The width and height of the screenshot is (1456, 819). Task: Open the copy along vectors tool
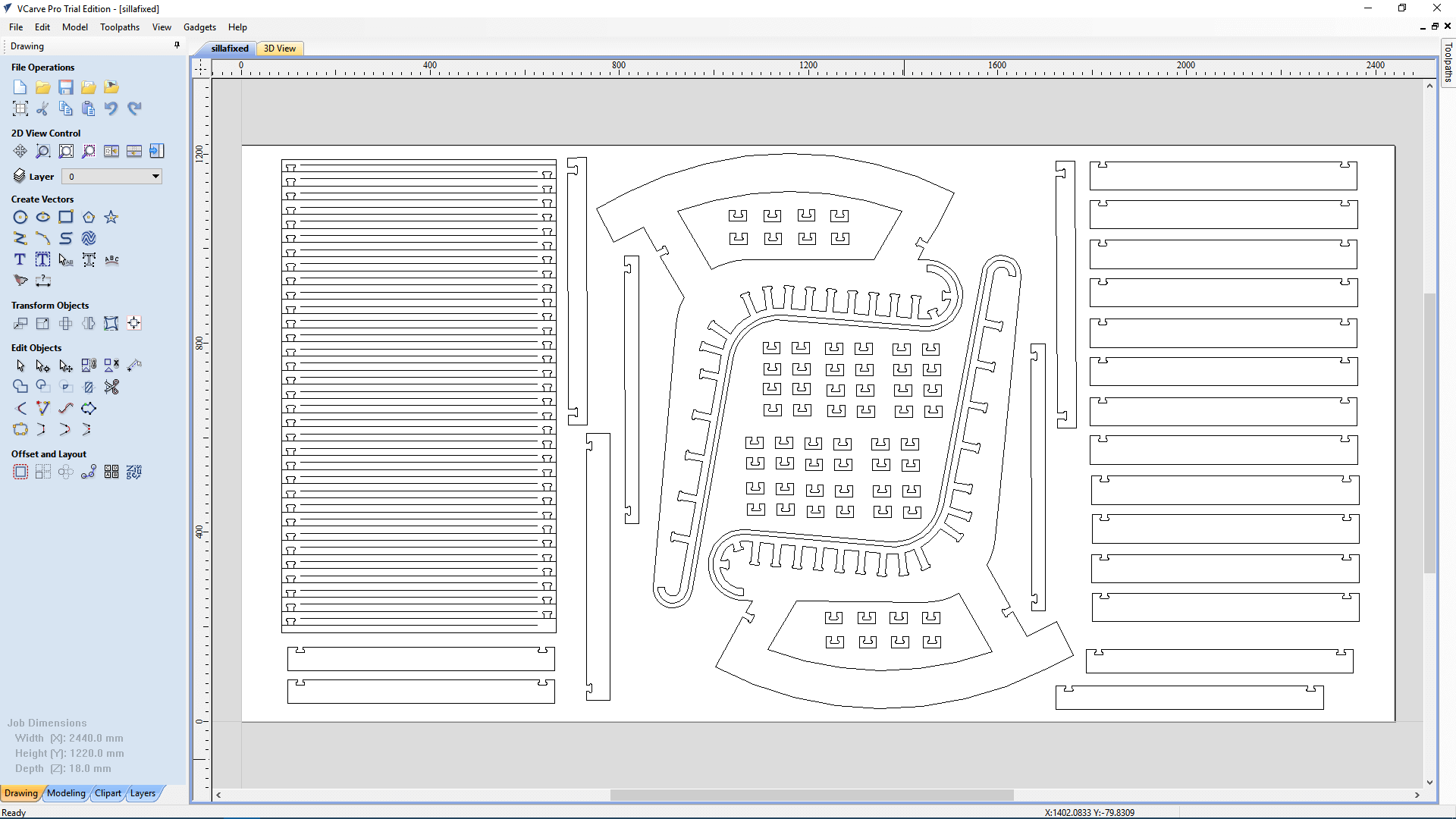point(89,472)
